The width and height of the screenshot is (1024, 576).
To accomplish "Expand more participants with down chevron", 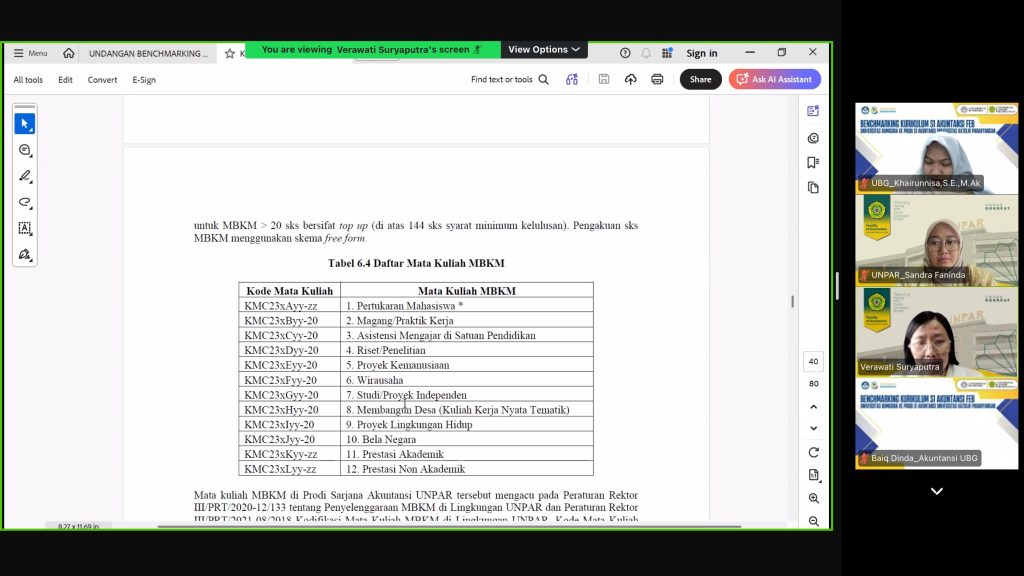I will (x=936, y=491).
